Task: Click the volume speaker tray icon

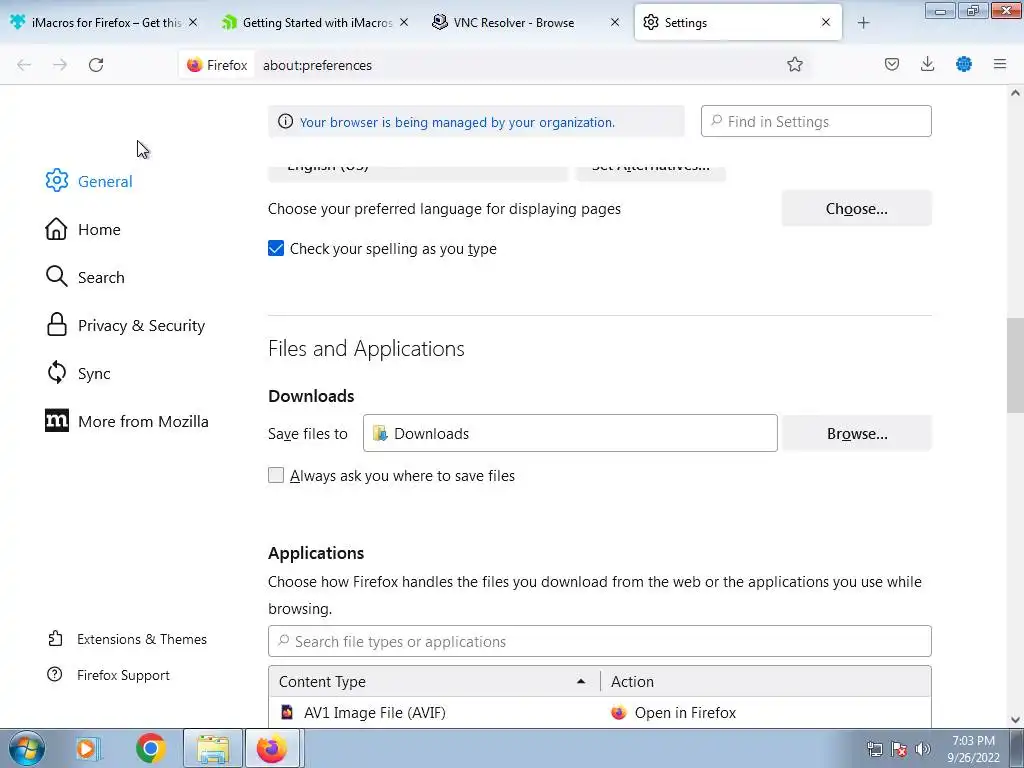Action: click(x=922, y=749)
